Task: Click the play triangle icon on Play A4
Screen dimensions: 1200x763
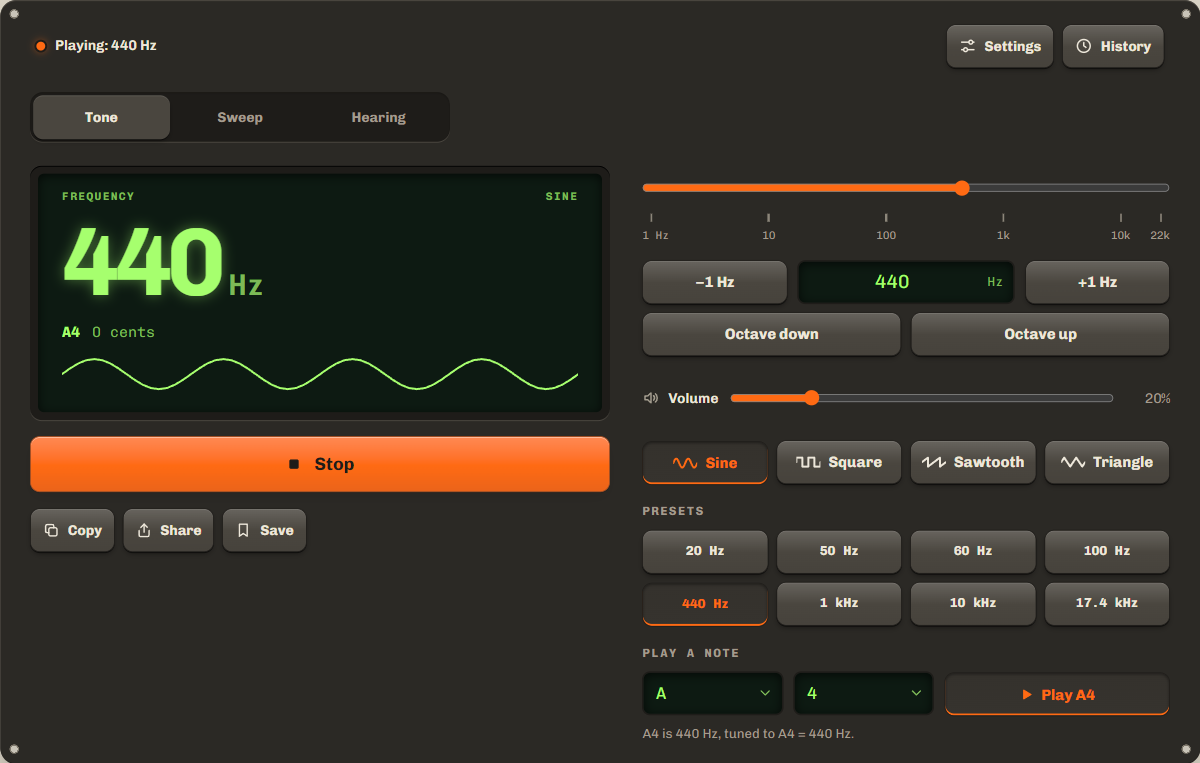Action: (1027, 695)
